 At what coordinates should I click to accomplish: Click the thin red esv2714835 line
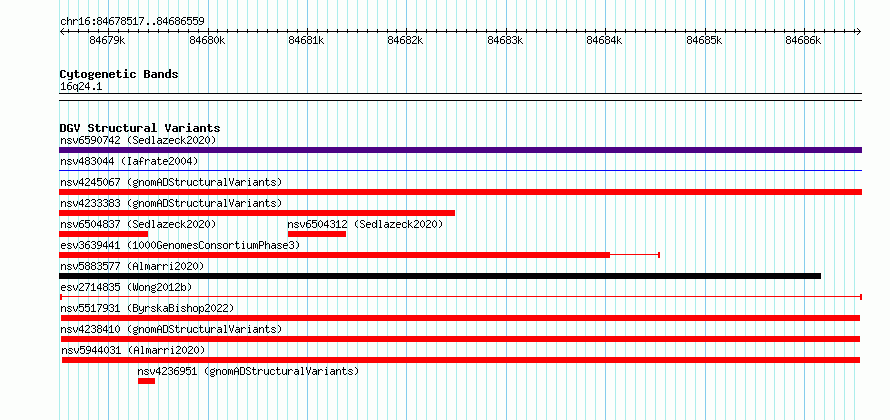[x=461, y=297]
